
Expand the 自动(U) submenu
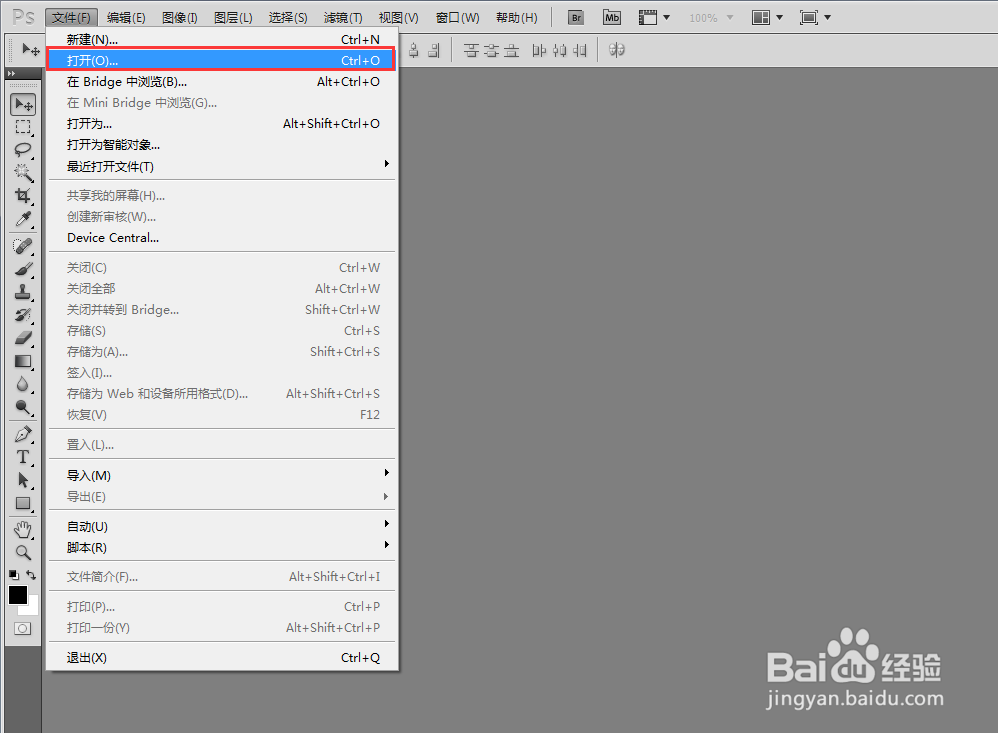(x=221, y=526)
